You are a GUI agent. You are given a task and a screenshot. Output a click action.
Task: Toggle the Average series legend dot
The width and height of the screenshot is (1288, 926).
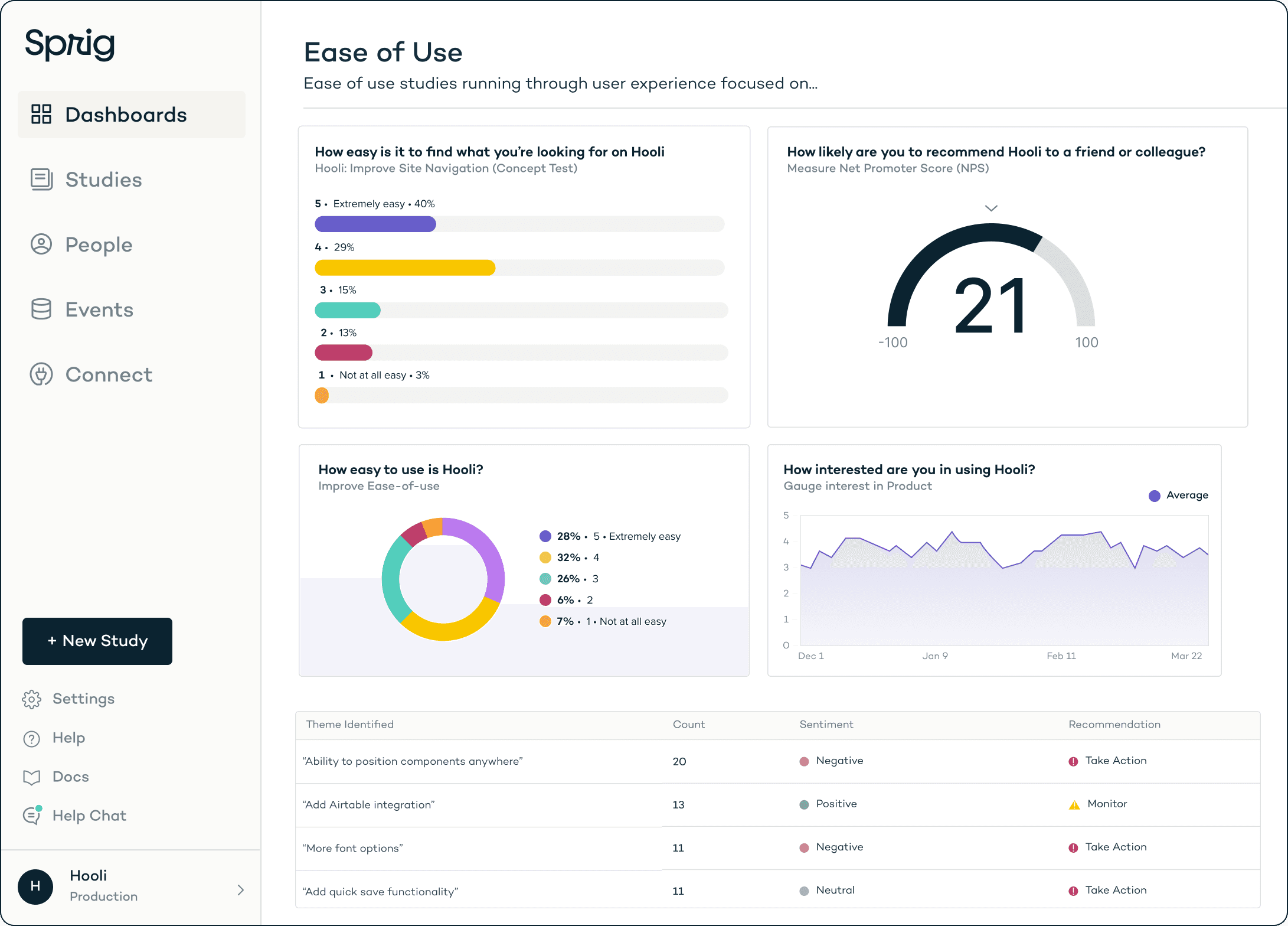click(1155, 495)
